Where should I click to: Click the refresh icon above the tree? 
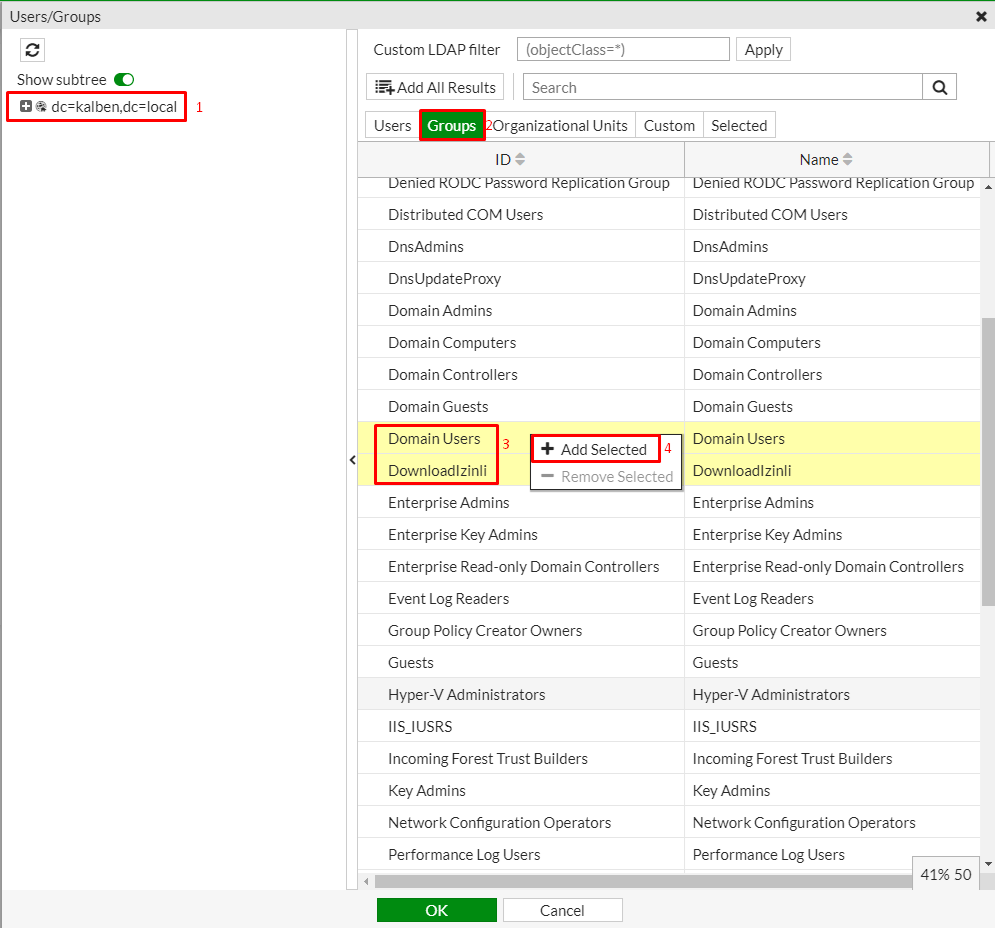(x=32, y=50)
